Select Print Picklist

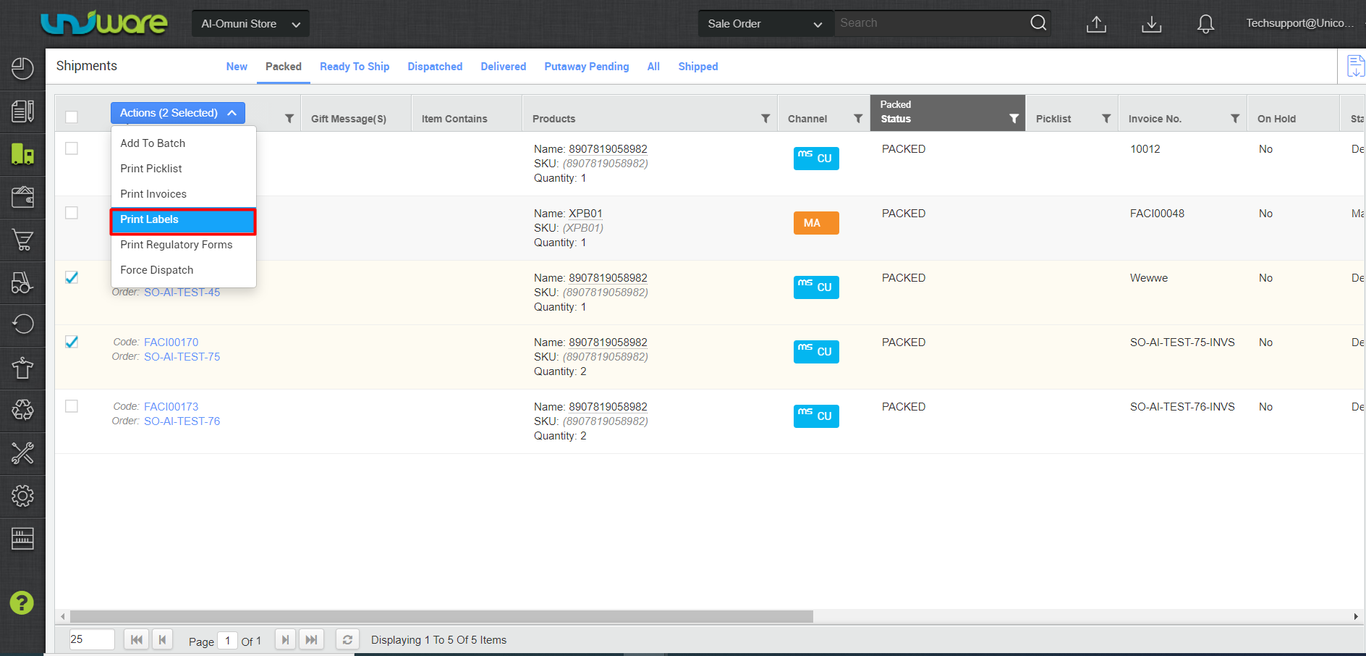[x=184, y=169]
